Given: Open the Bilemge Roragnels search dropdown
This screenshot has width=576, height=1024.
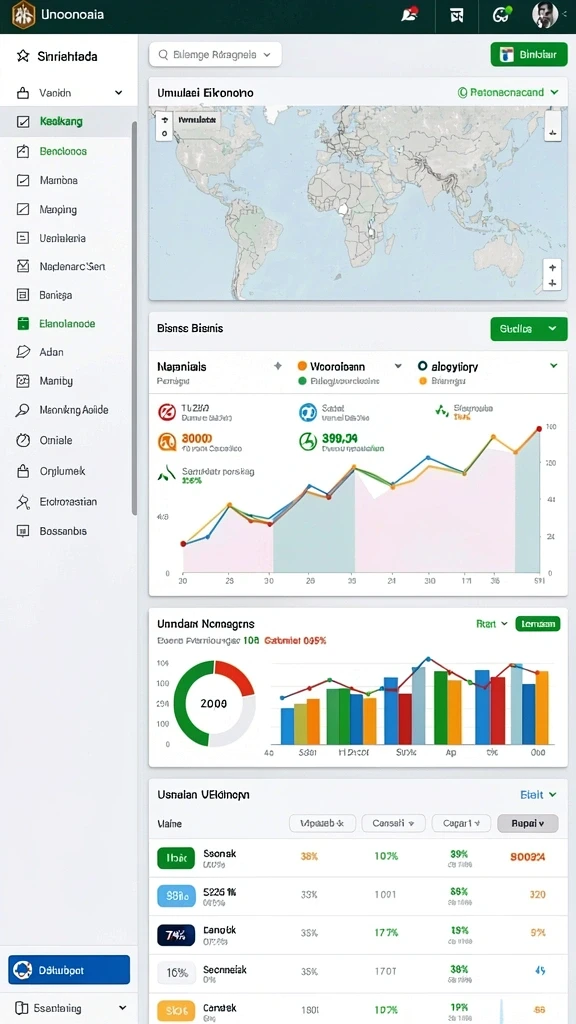Looking at the screenshot, I should click(x=215, y=56).
